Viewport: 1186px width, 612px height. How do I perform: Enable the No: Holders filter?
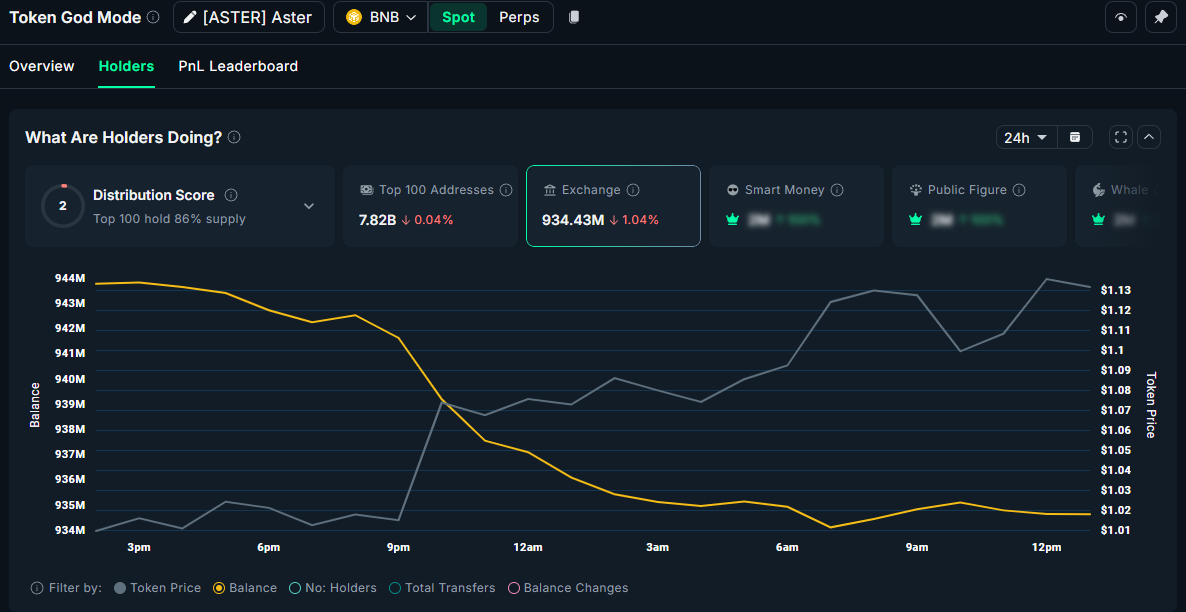[295, 588]
